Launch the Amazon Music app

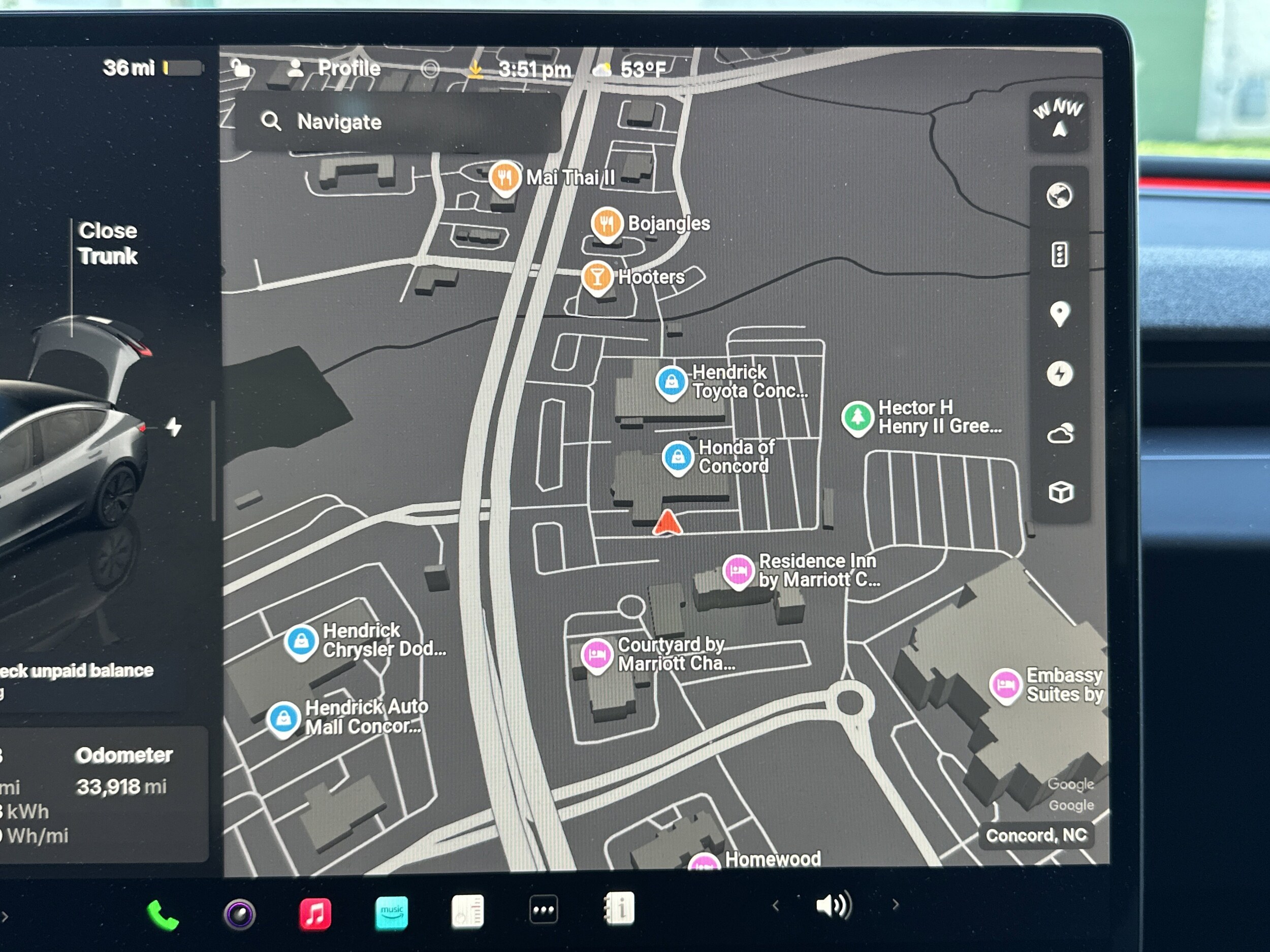(x=392, y=912)
